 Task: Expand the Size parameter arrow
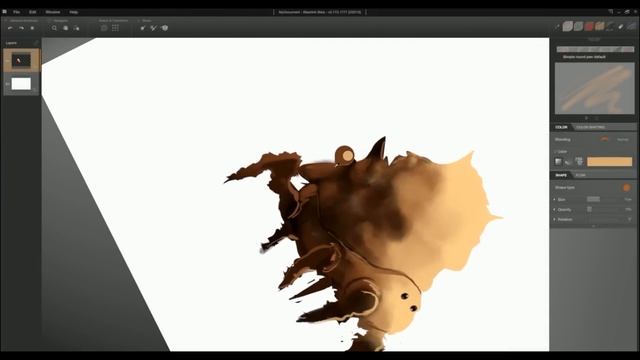point(555,200)
